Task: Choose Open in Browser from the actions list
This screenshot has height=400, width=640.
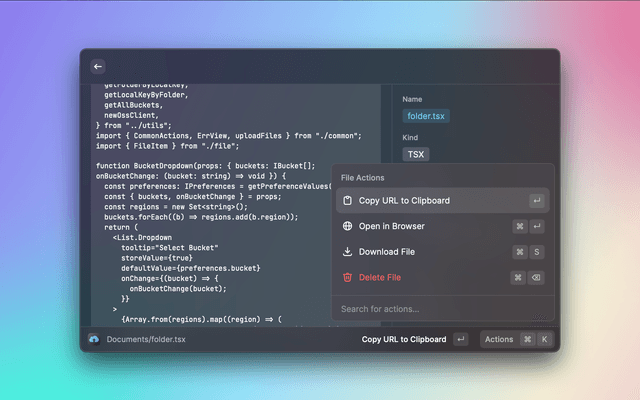Action: [x=400, y=226]
